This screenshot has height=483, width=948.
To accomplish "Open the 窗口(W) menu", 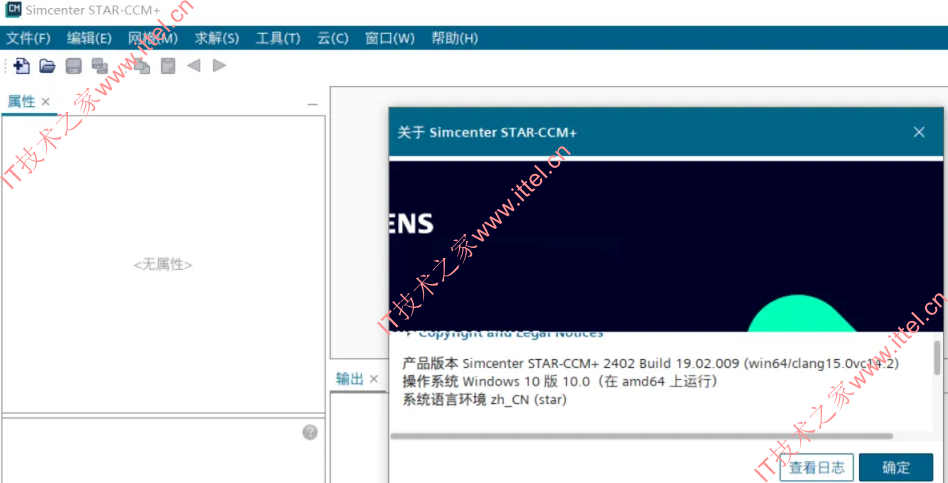I will click(x=390, y=38).
